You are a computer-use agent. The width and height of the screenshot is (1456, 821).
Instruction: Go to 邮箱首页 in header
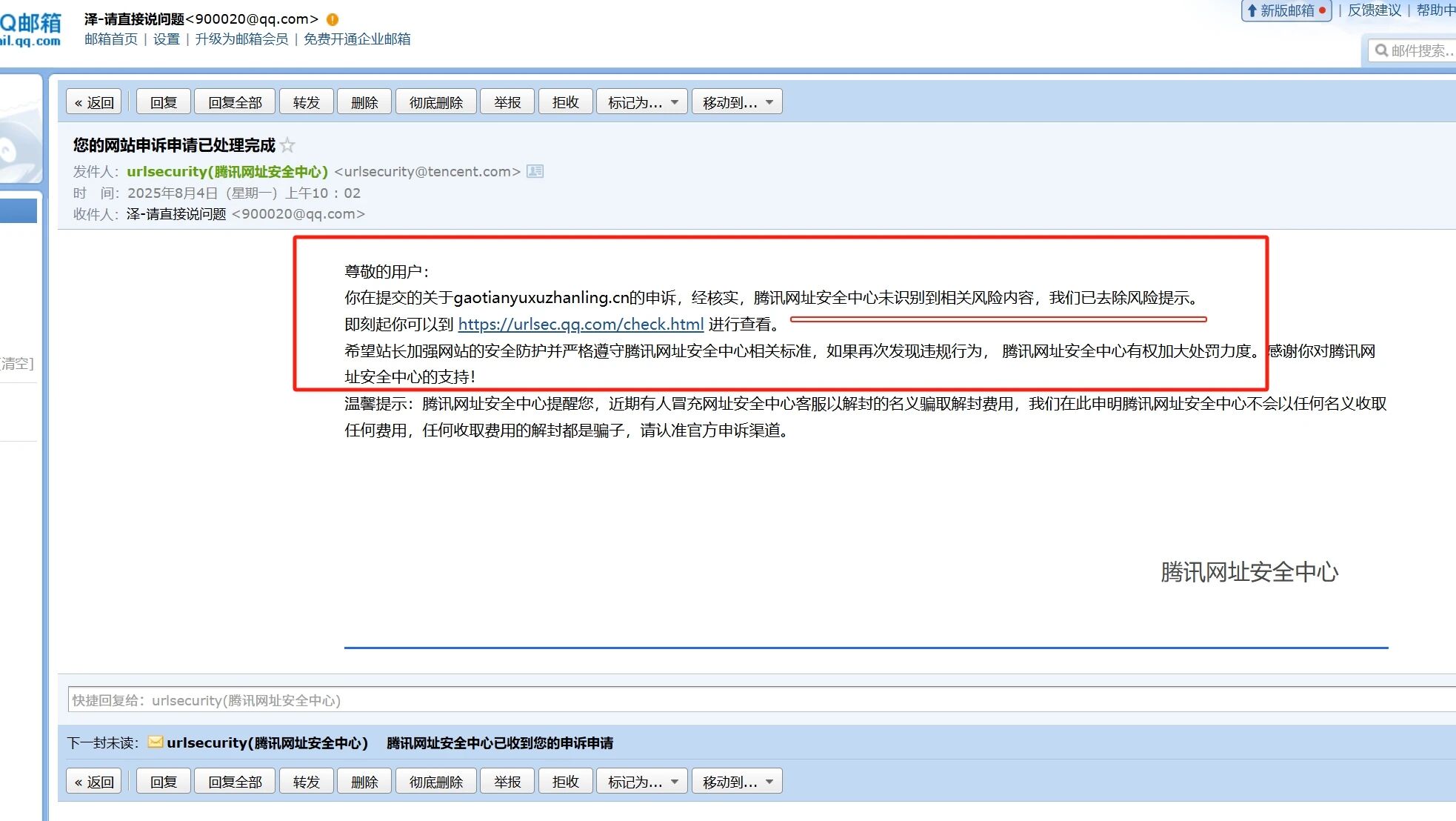pos(111,39)
